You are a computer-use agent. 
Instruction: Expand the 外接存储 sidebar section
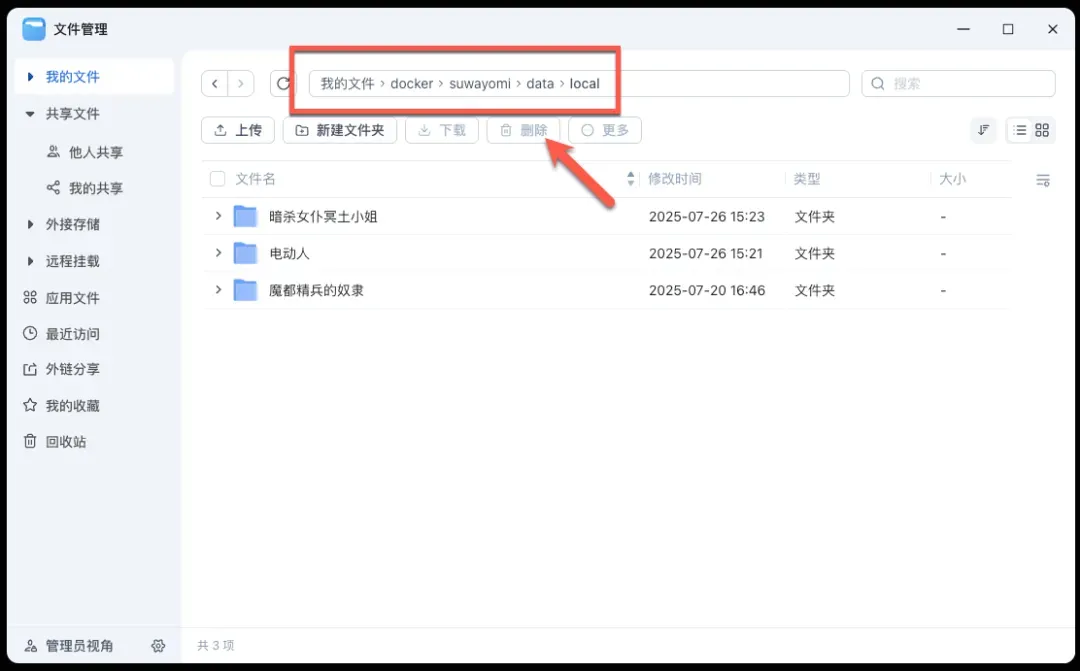click(x=30, y=225)
